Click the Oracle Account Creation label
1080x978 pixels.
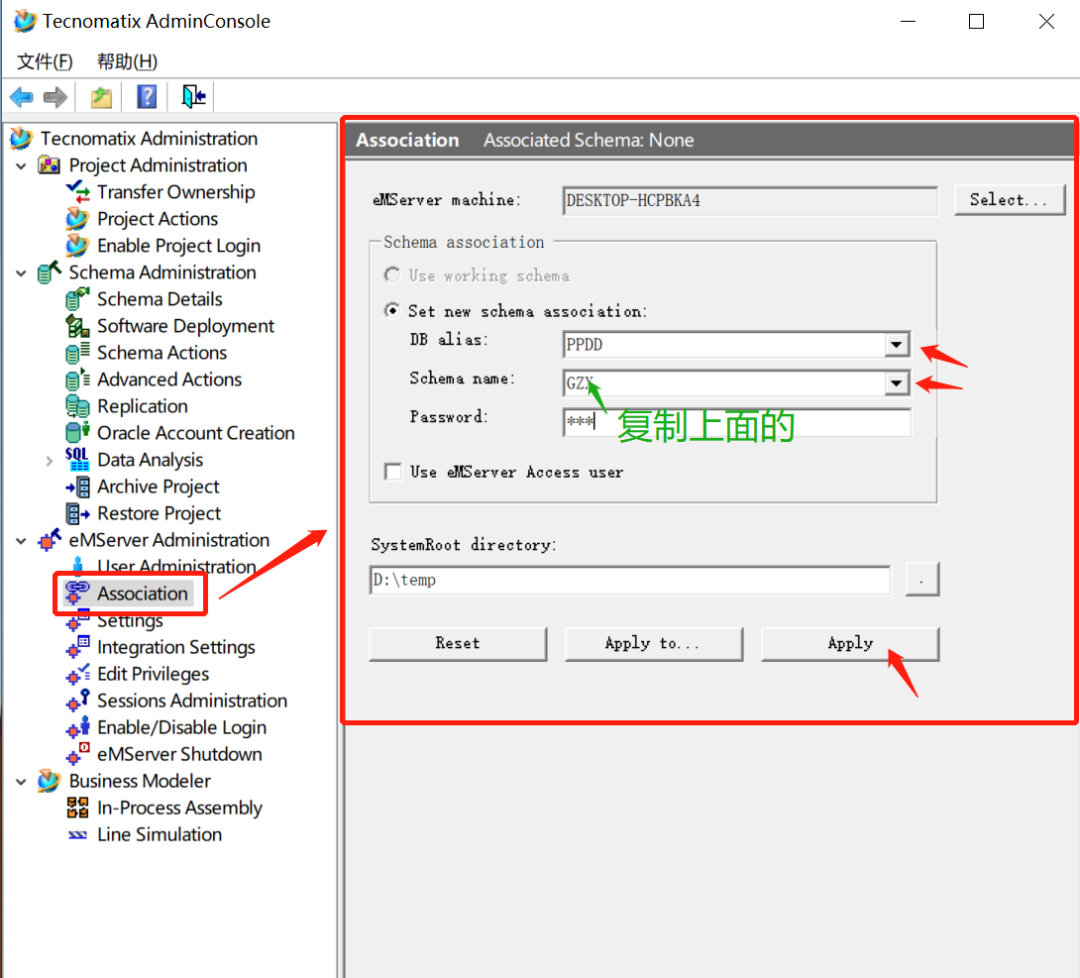click(196, 433)
